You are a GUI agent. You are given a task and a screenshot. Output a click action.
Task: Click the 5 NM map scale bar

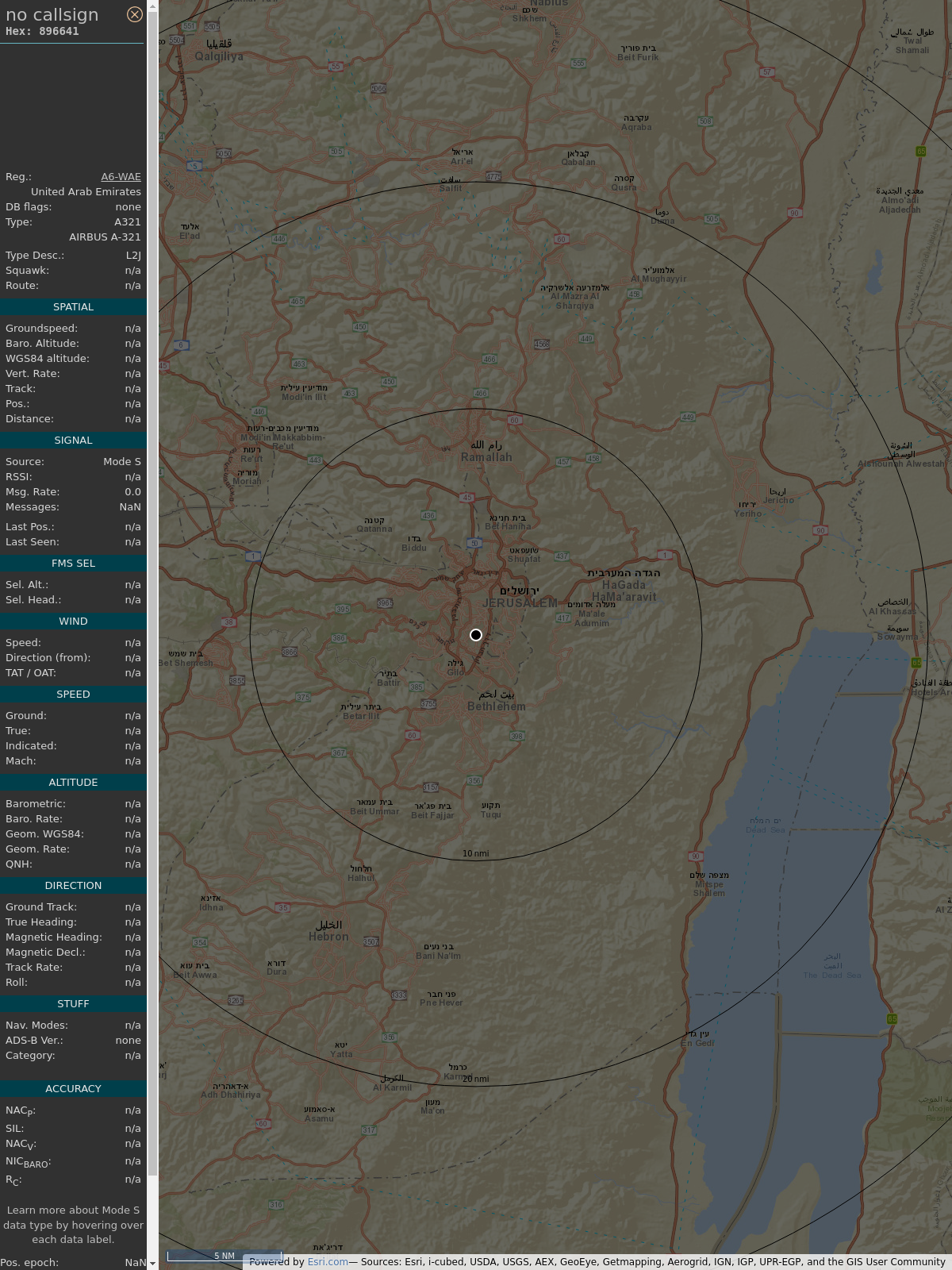225,1256
